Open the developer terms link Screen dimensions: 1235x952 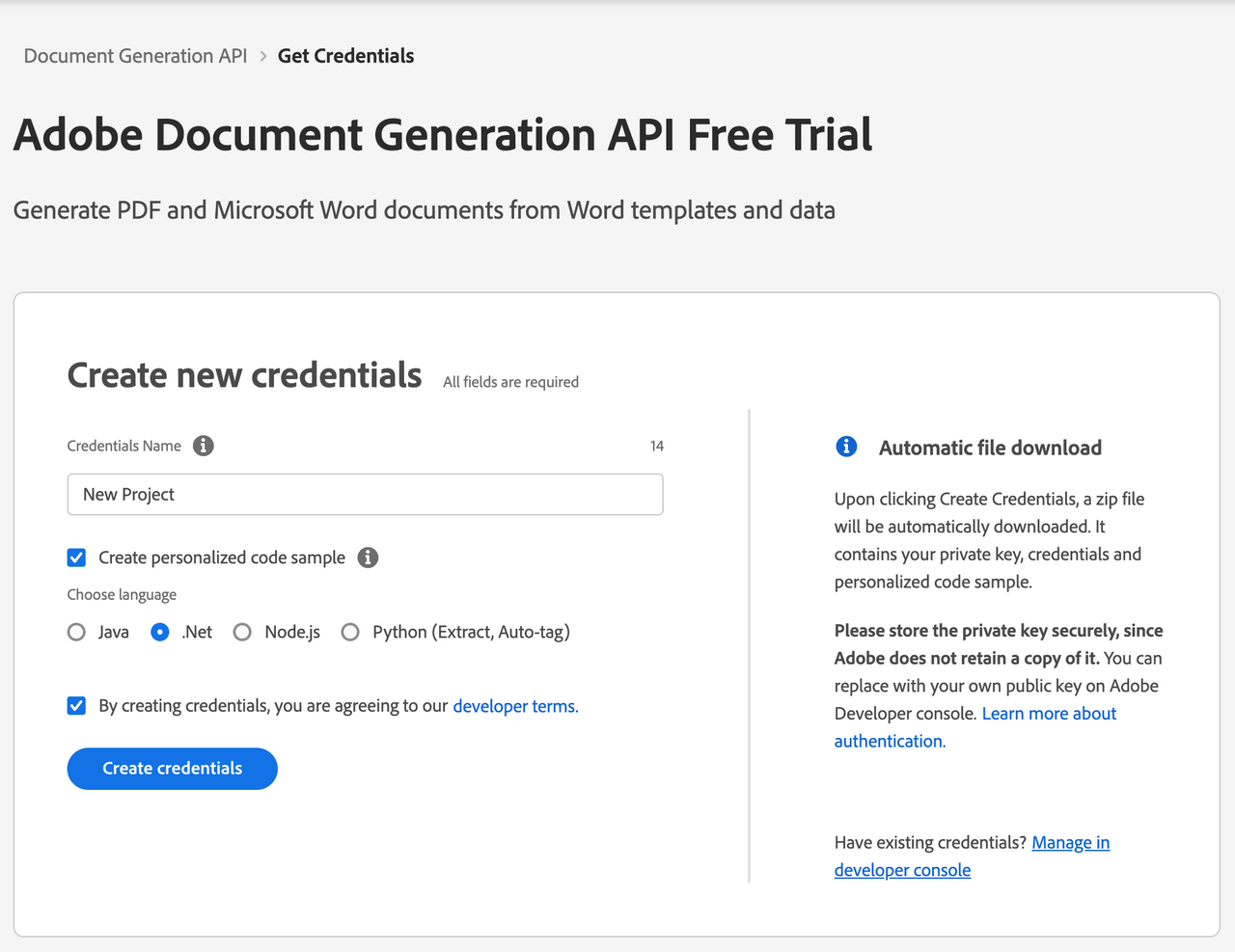[515, 706]
